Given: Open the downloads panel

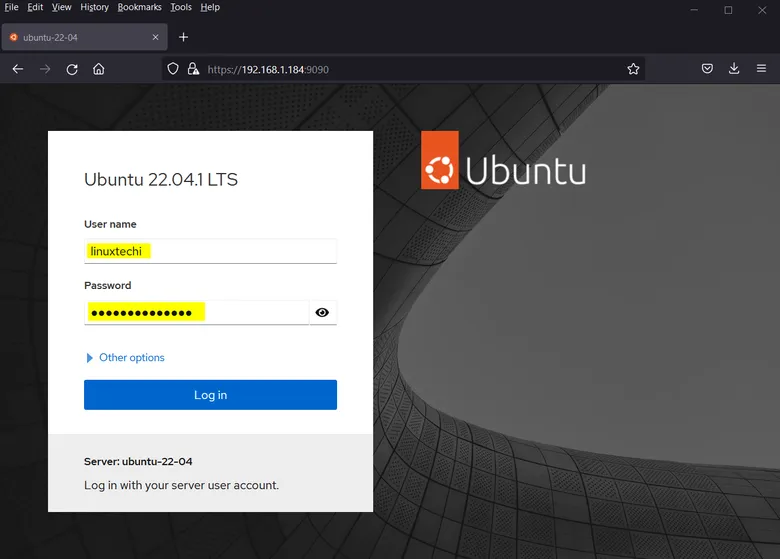Looking at the screenshot, I should [x=734, y=69].
